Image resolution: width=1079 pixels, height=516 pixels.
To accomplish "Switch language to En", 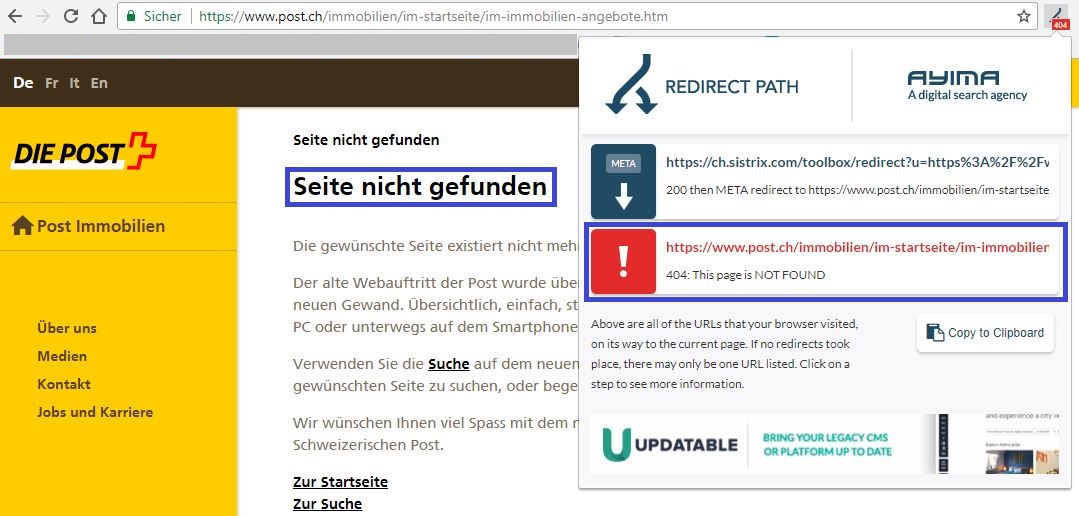I will [99, 83].
